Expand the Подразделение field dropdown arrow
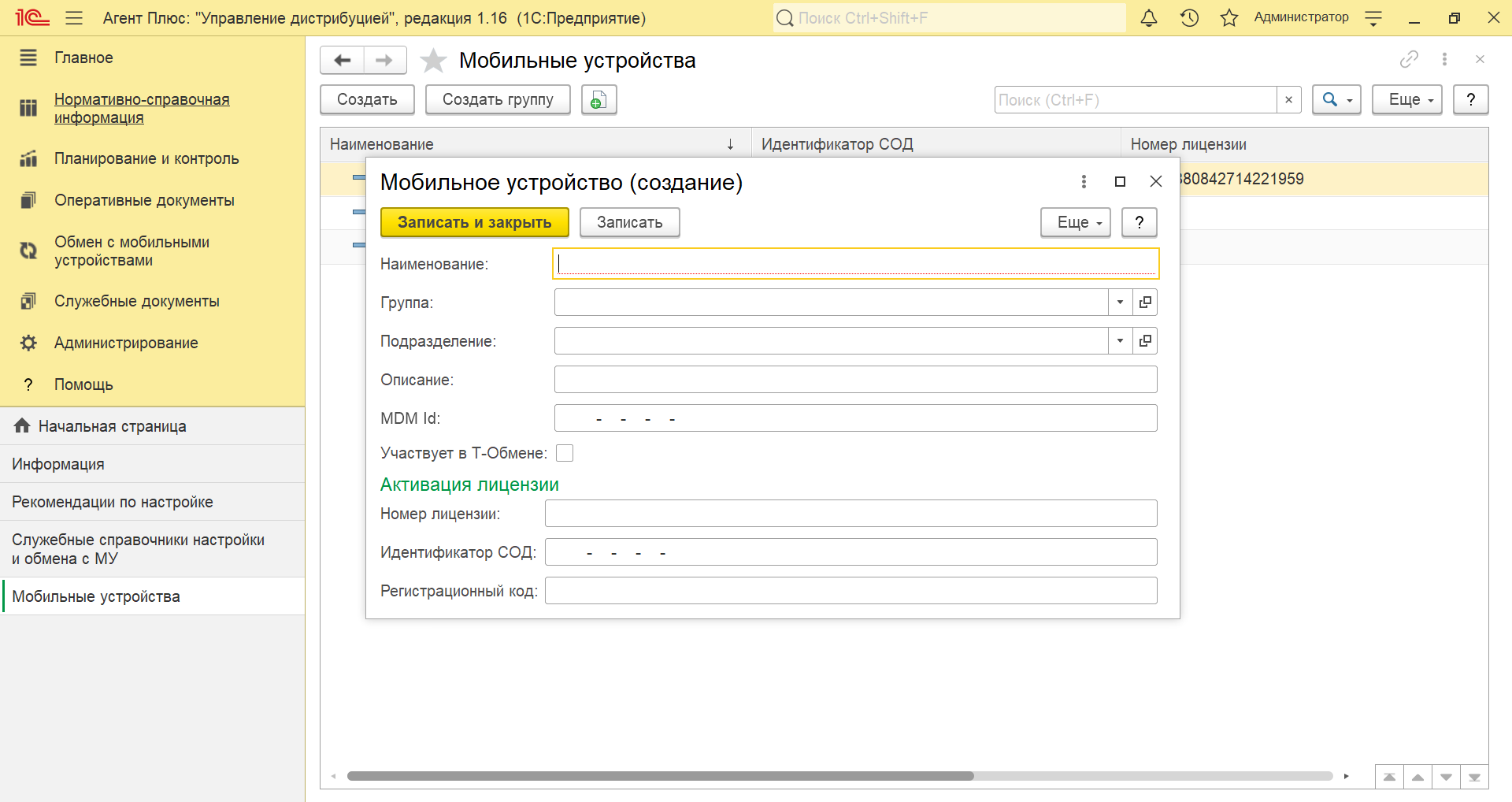Screen dimensions: 1512x802 1120,341
